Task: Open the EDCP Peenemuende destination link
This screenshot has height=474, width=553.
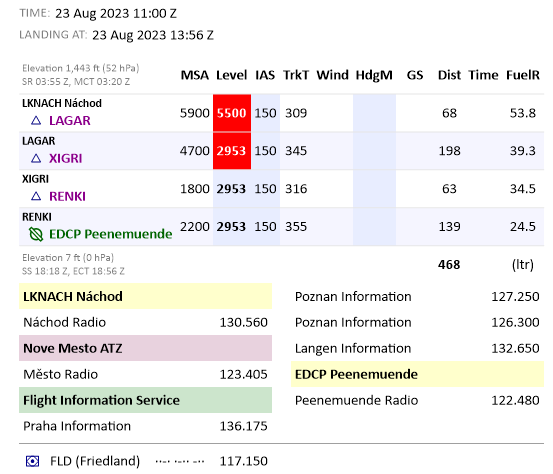Action: [x=111, y=234]
